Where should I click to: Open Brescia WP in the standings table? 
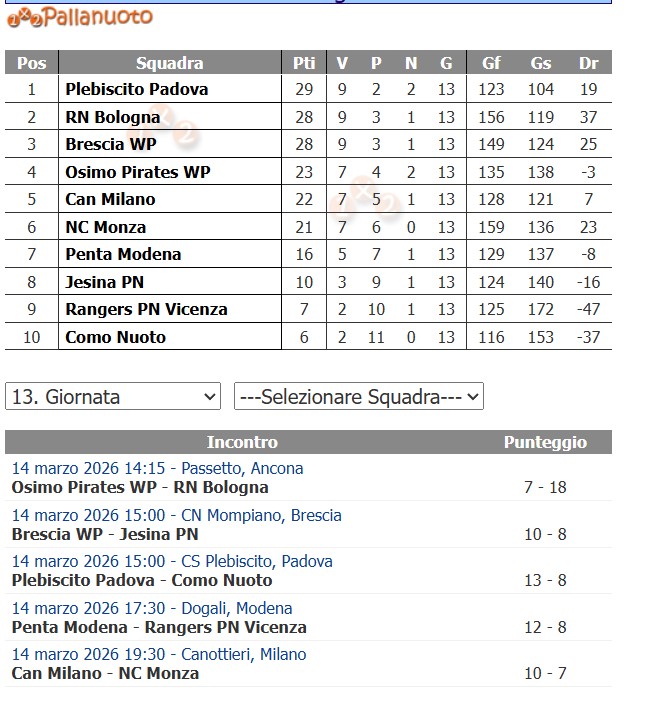pos(110,144)
